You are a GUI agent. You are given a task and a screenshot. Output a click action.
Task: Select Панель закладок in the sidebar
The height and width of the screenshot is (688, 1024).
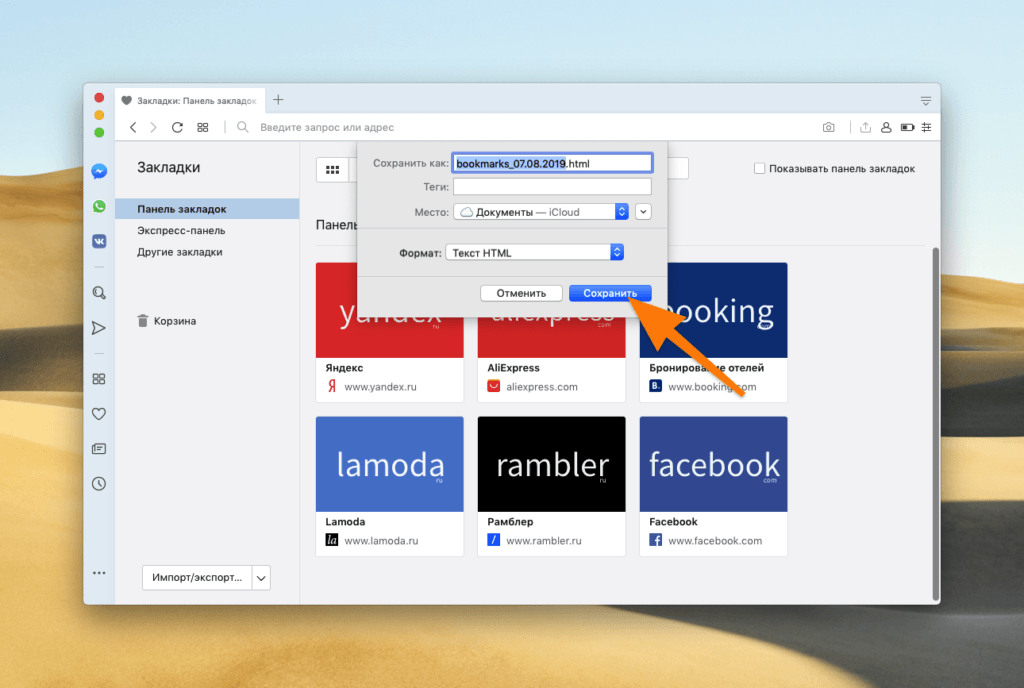coord(207,209)
